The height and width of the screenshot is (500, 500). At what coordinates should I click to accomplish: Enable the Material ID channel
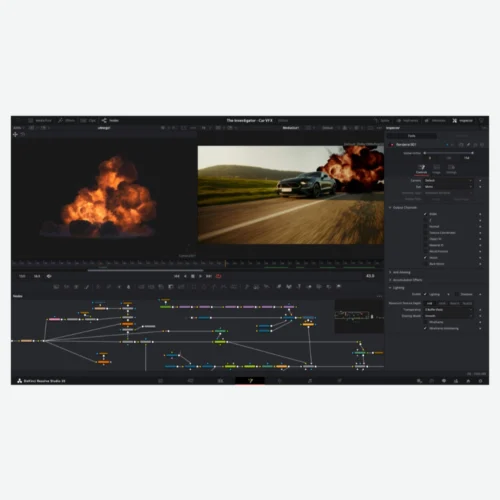tap(425, 245)
